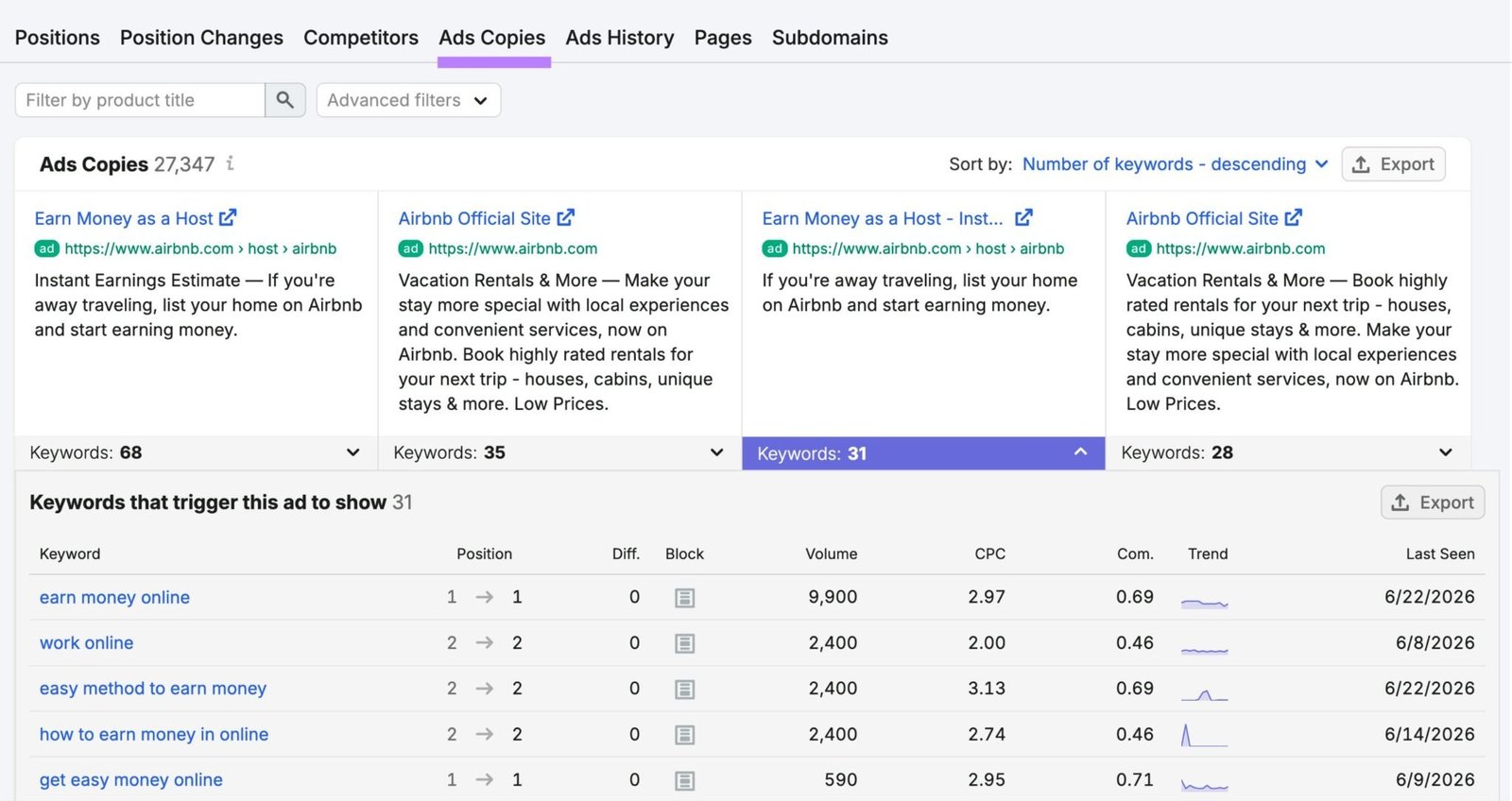The image size is (1512, 801).
Task: Export all Ads Copies
Action: pyautogui.click(x=1394, y=164)
